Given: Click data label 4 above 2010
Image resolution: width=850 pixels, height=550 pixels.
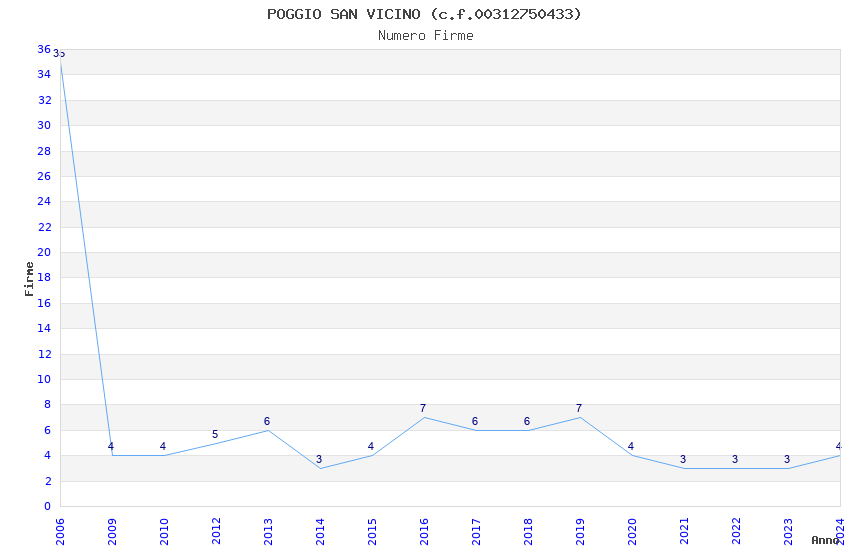Looking at the screenshot, I should 163,446.
